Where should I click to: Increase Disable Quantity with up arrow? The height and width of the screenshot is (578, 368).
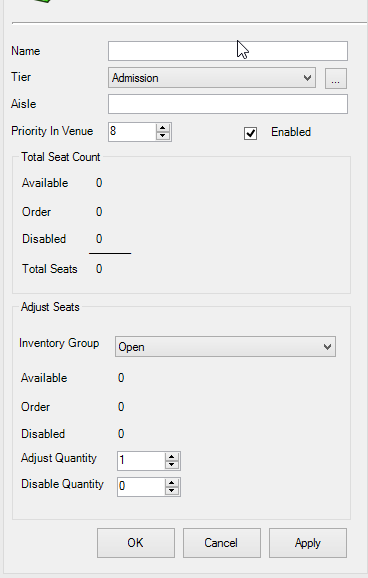(x=171, y=483)
